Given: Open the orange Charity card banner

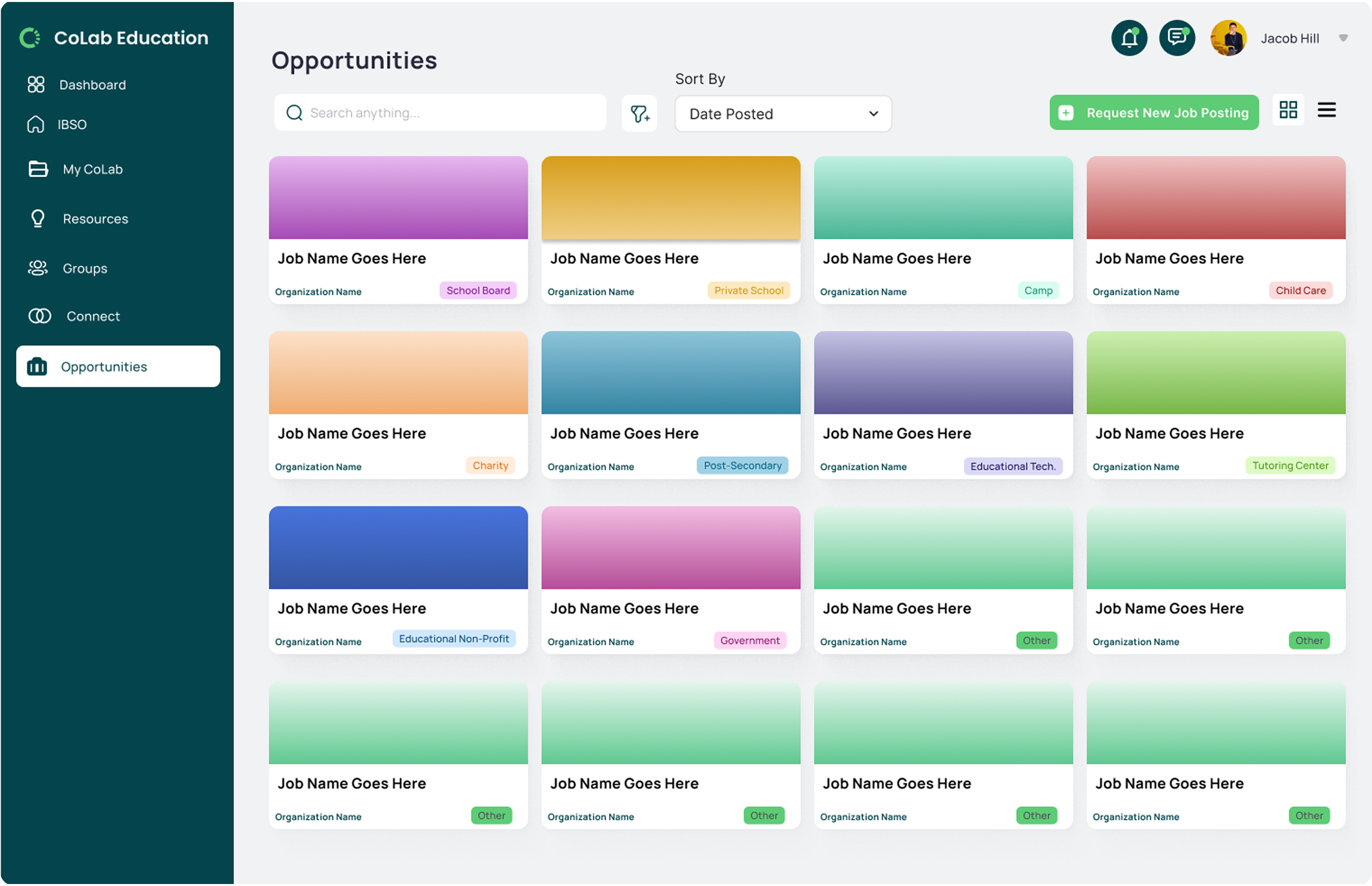Looking at the screenshot, I should (398, 372).
